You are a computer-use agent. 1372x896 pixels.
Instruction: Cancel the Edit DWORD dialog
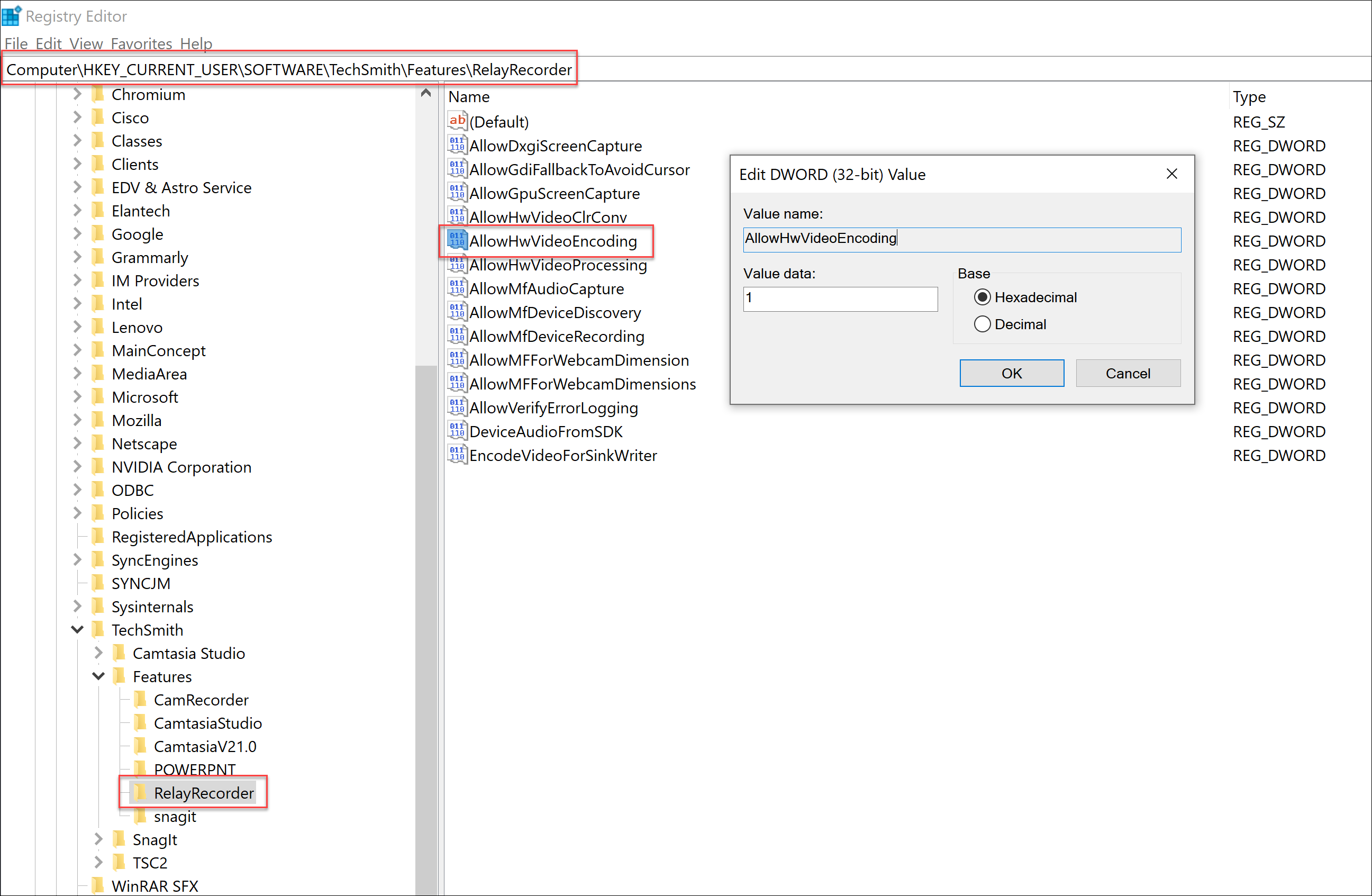1128,373
